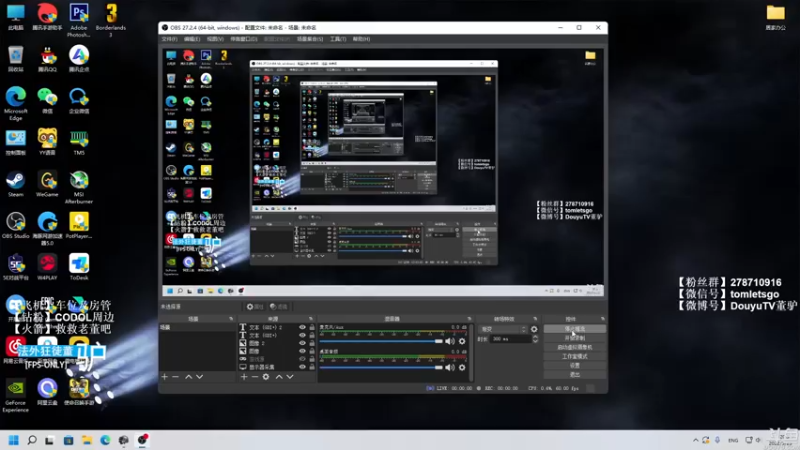This screenshot has width=800, height=450.
Task: Add a scene with the plus icon in Scenes panel
Action: pyautogui.click(x=164, y=377)
